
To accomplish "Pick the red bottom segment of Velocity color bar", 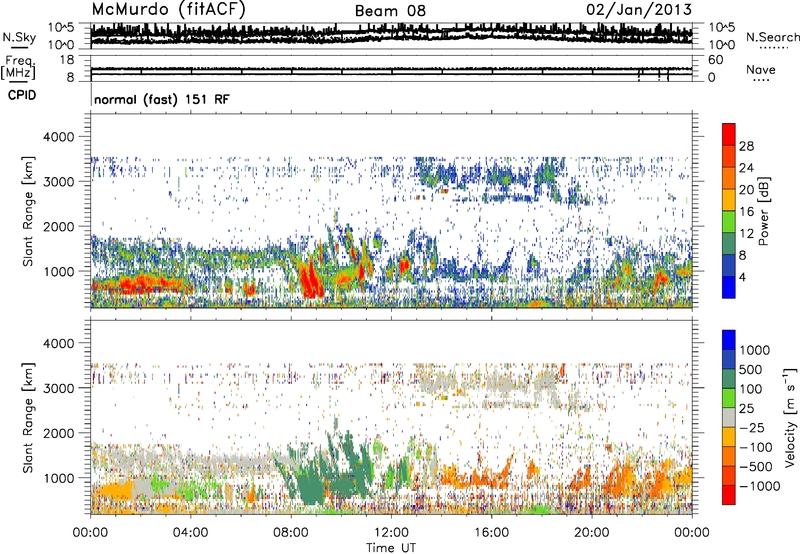I will tap(729, 495).
